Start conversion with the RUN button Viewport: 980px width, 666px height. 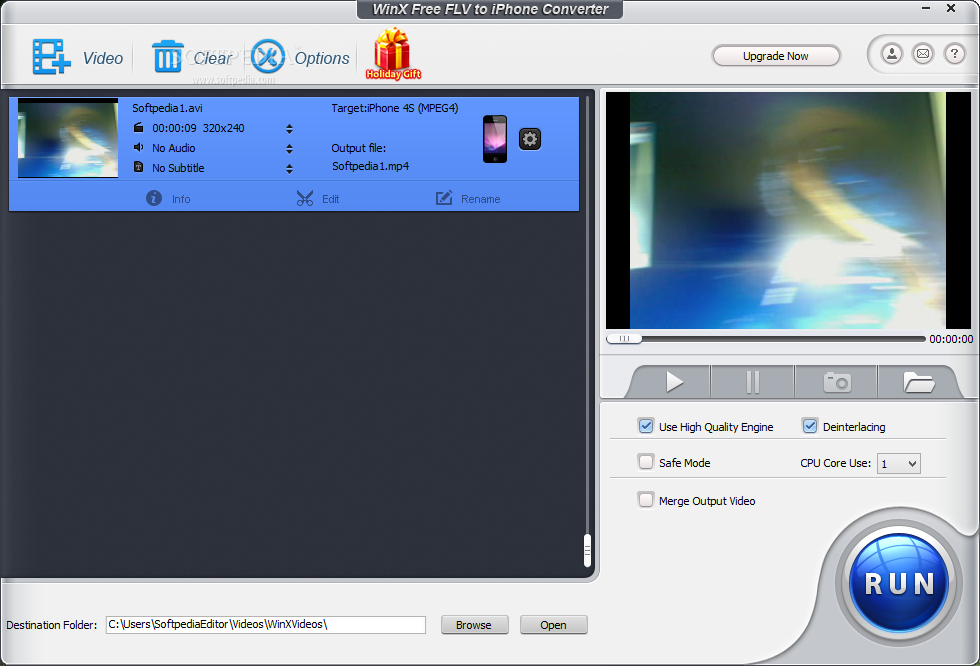click(x=899, y=584)
